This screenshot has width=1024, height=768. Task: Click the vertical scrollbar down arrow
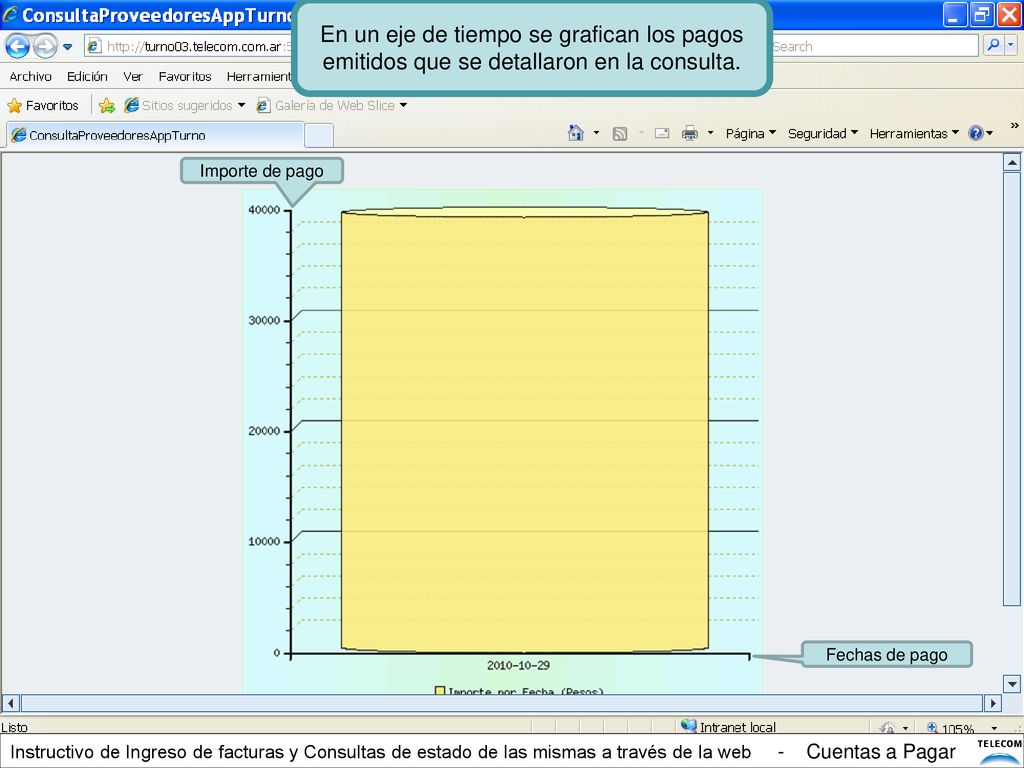(1012, 684)
